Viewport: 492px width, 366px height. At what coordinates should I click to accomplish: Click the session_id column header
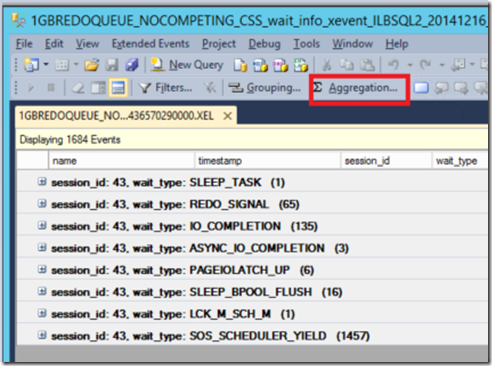click(386, 161)
